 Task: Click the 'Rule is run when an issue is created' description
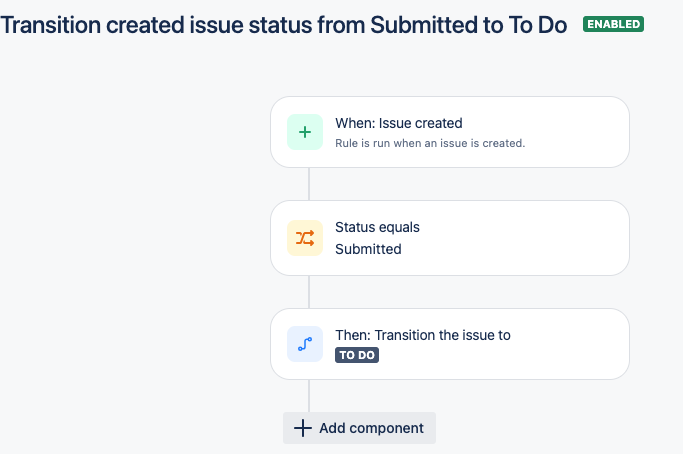click(x=430, y=143)
